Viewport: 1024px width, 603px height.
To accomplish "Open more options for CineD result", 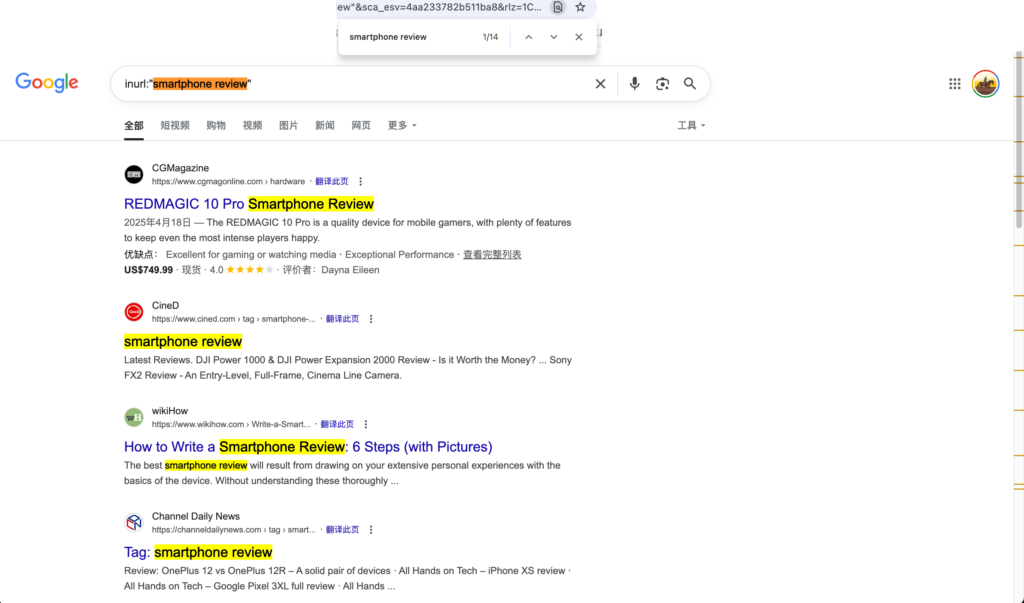I will pos(371,319).
